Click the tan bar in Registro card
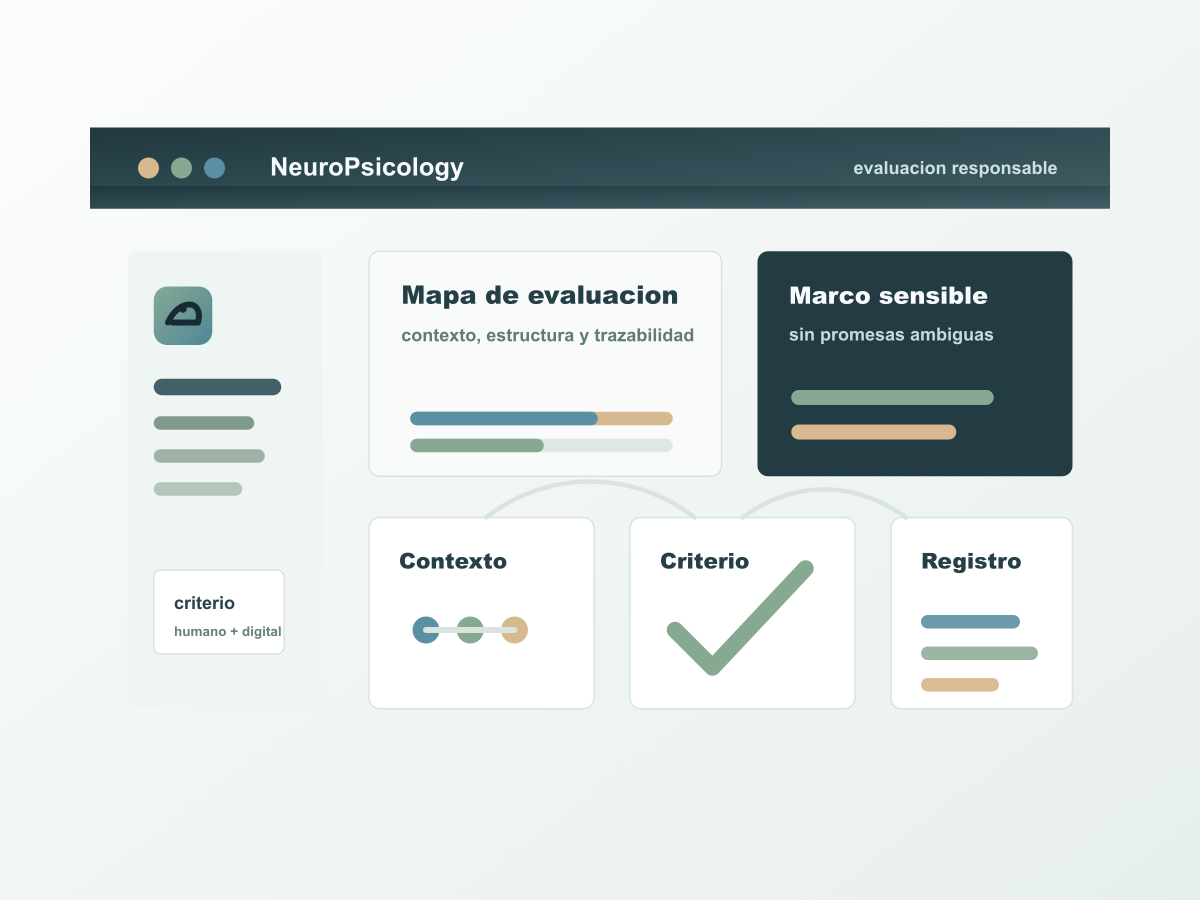 tap(960, 685)
